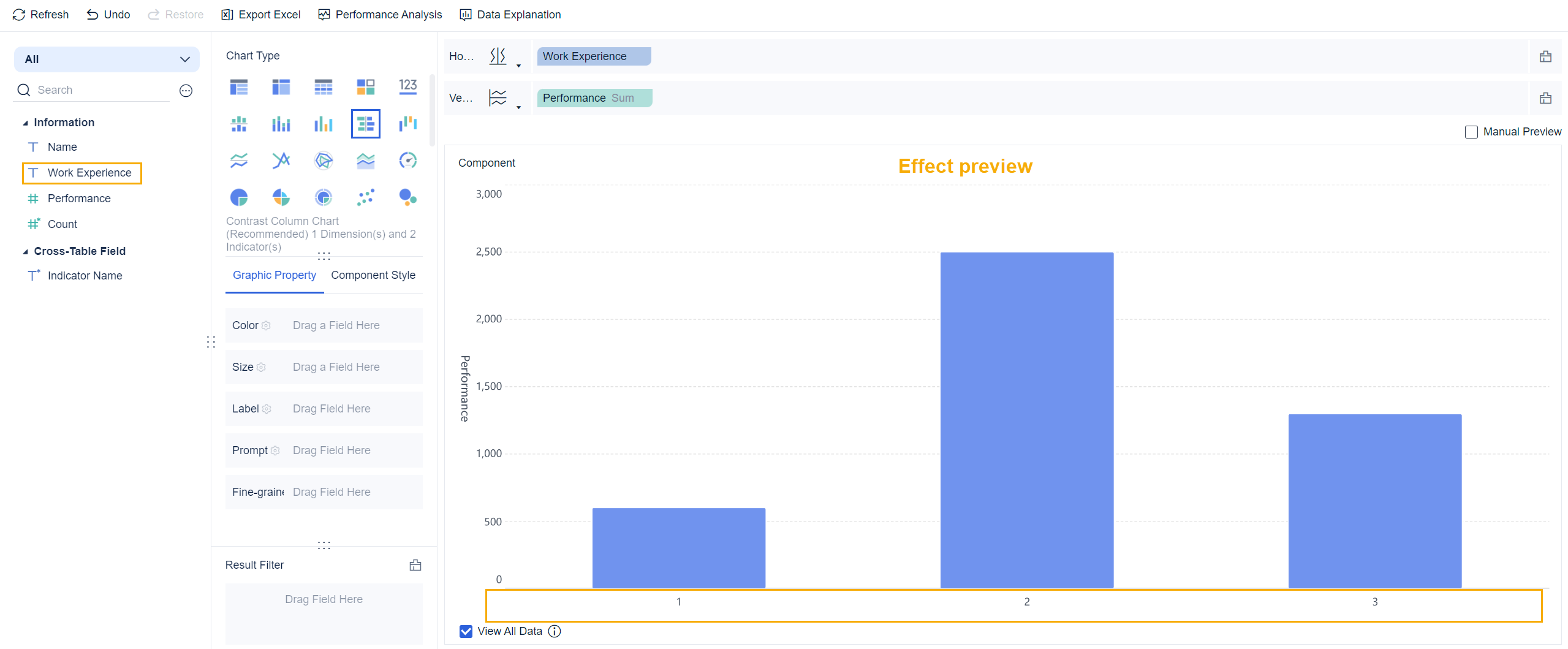This screenshot has height=649, width=1568.
Task: Open Color settings gear icon
Action: 266,325
